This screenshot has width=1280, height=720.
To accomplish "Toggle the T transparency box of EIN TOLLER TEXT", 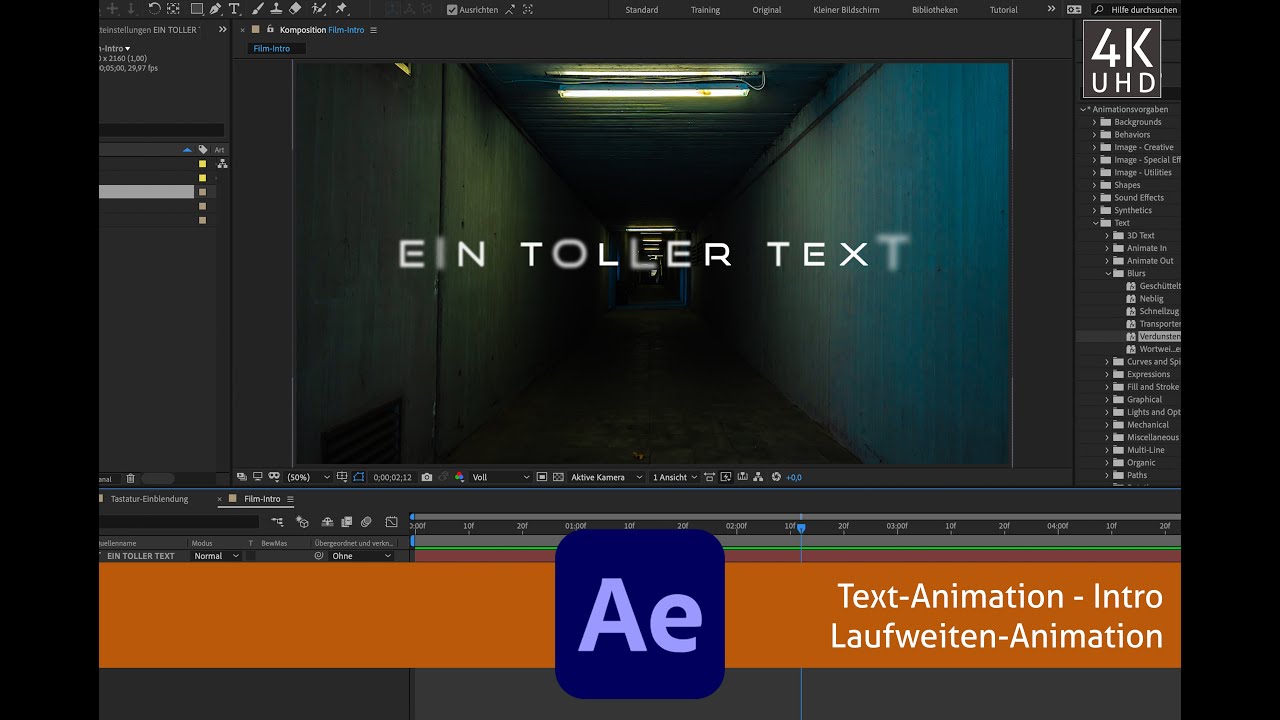I will coord(251,556).
